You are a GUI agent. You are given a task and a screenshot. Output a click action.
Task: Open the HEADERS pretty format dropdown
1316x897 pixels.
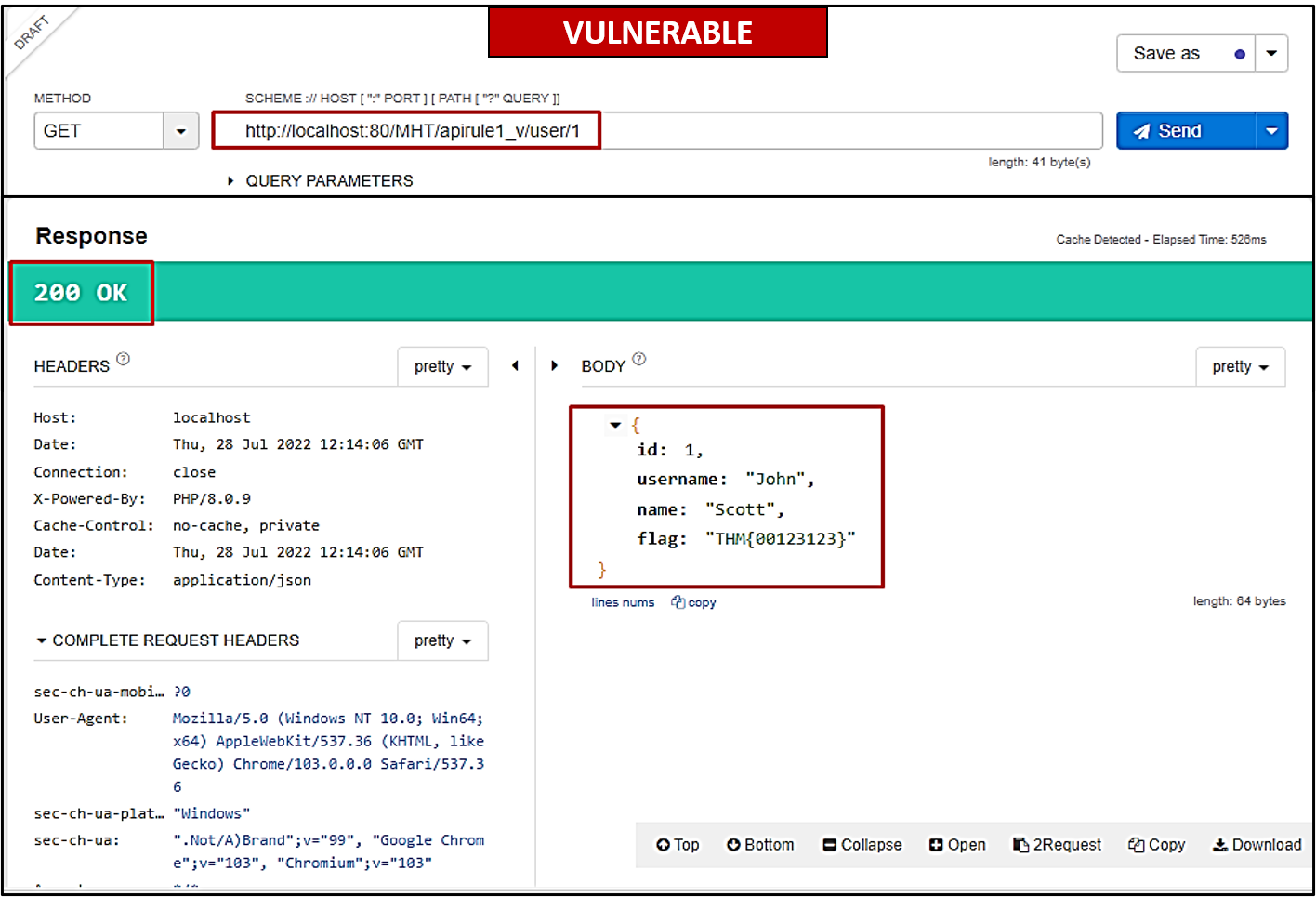click(442, 367)
